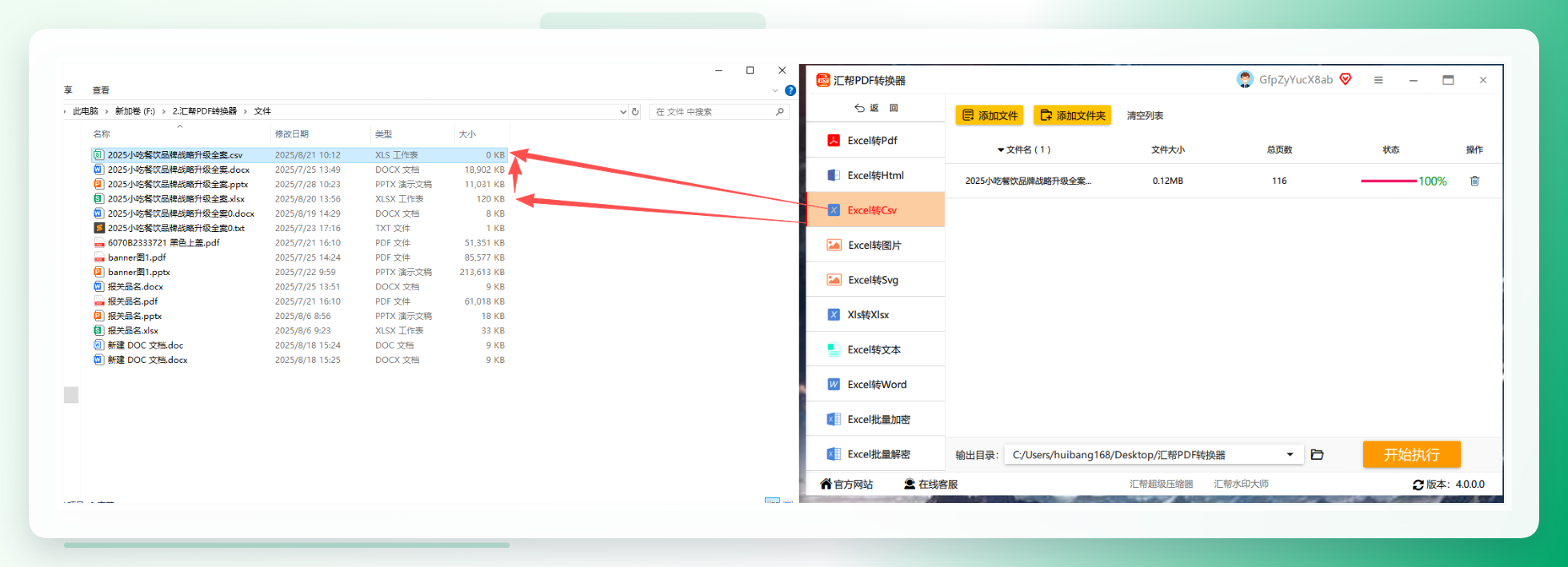The height and width of the screenshot is (567, 1568).
Task: Click the 添加文件 button
Action: point(990,115)
